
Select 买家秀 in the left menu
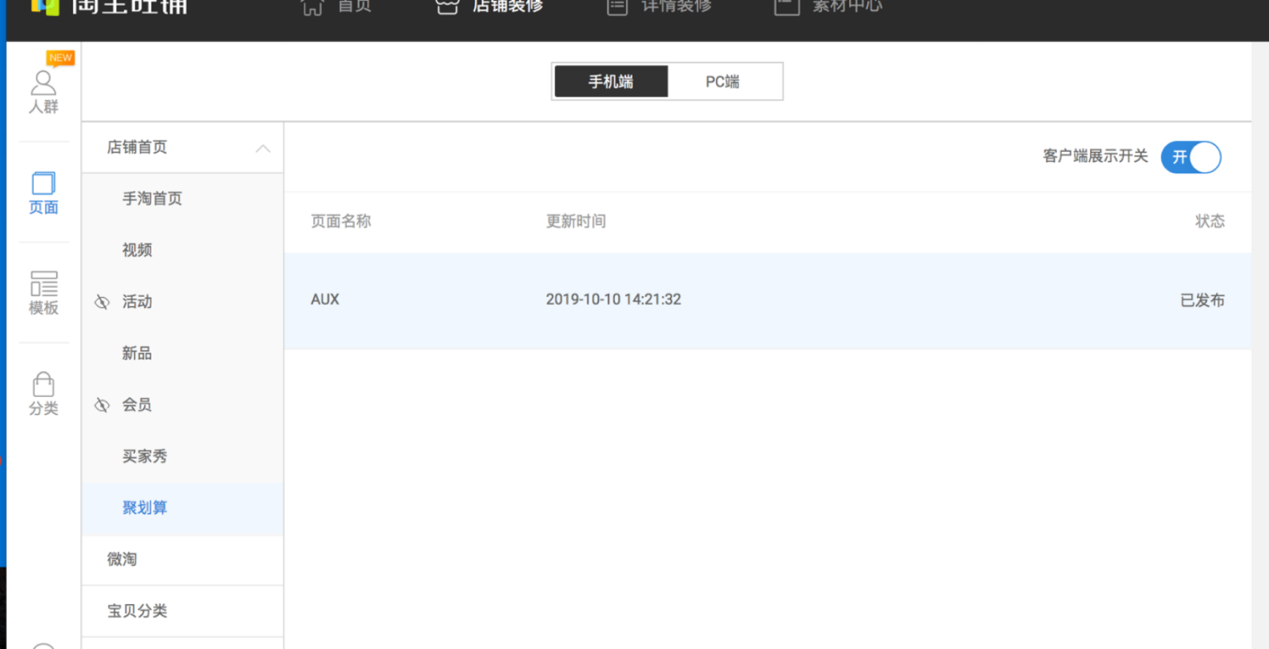(x=145, y=456)
